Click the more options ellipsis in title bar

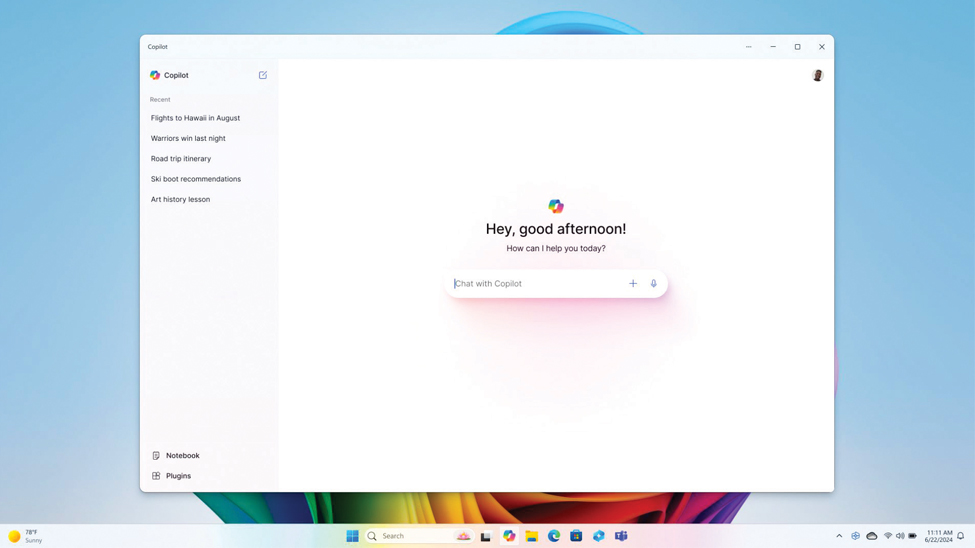[x=749, y=47]
